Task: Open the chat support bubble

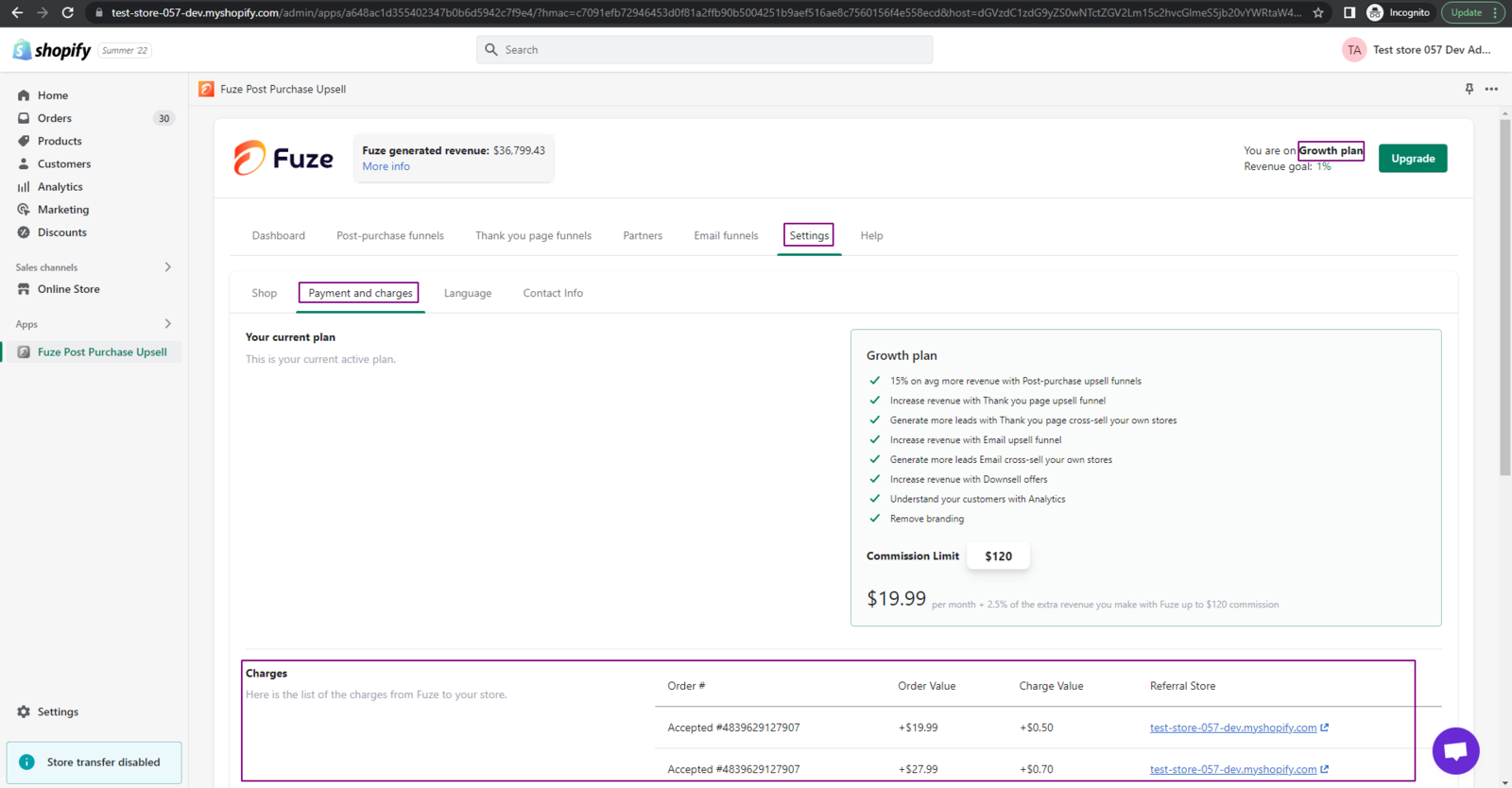Action: (1455, 751)
